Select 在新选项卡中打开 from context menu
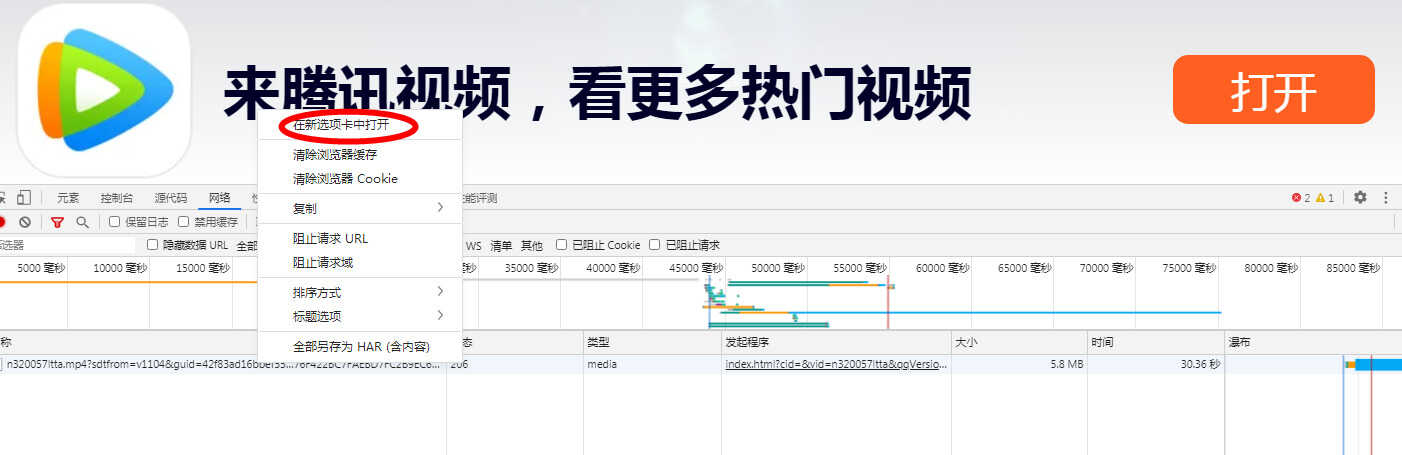This screenshot has height=455, width=1402. click(341, 125)
